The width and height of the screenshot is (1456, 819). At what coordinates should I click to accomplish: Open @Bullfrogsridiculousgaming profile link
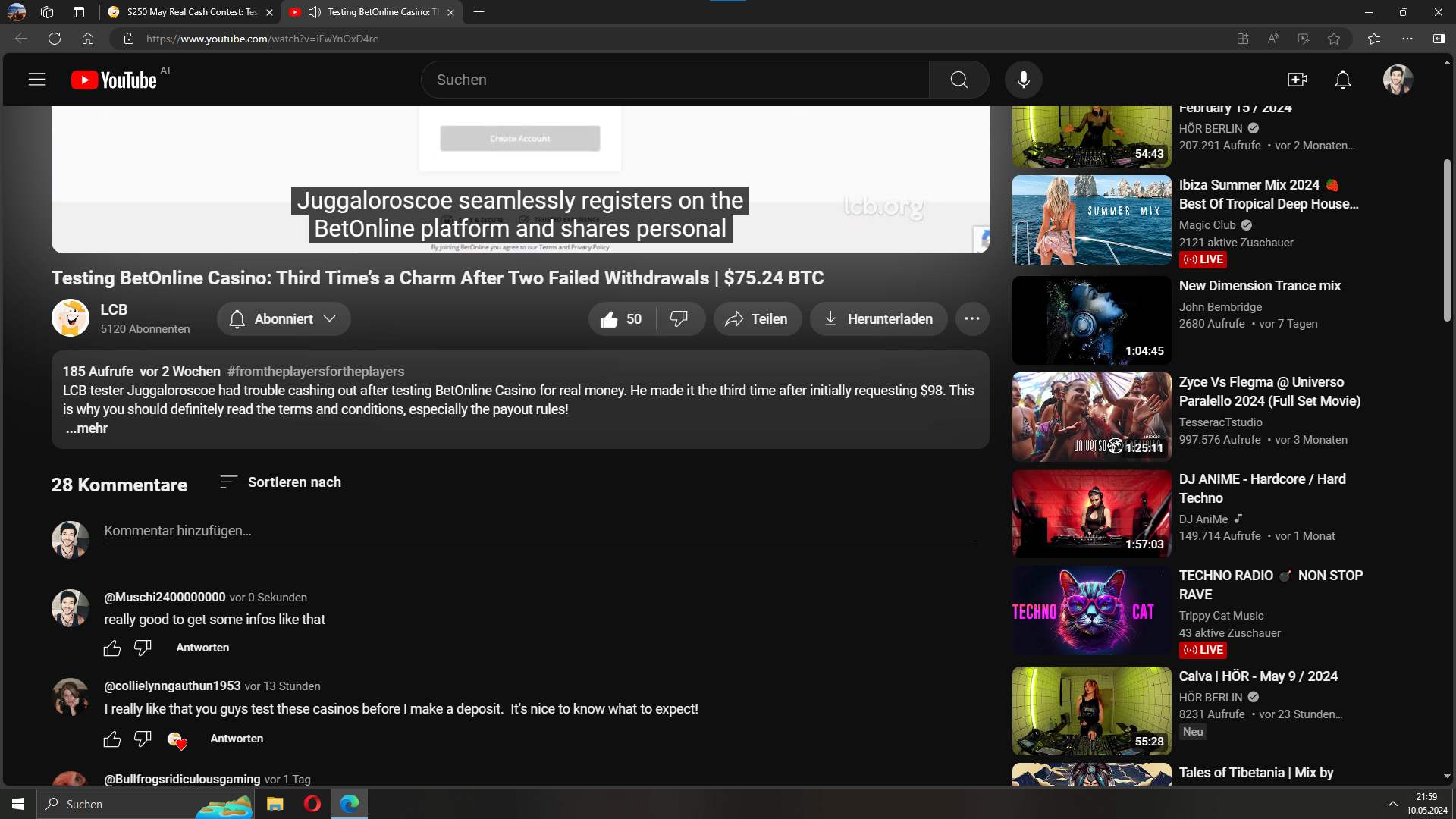(182, 779)
